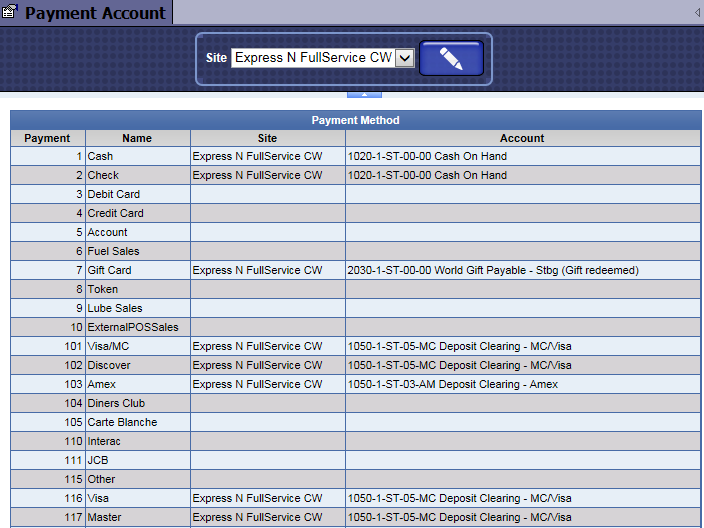The image size is (704, 528).
Task: Click the Name column header
Action: point(137,138)
